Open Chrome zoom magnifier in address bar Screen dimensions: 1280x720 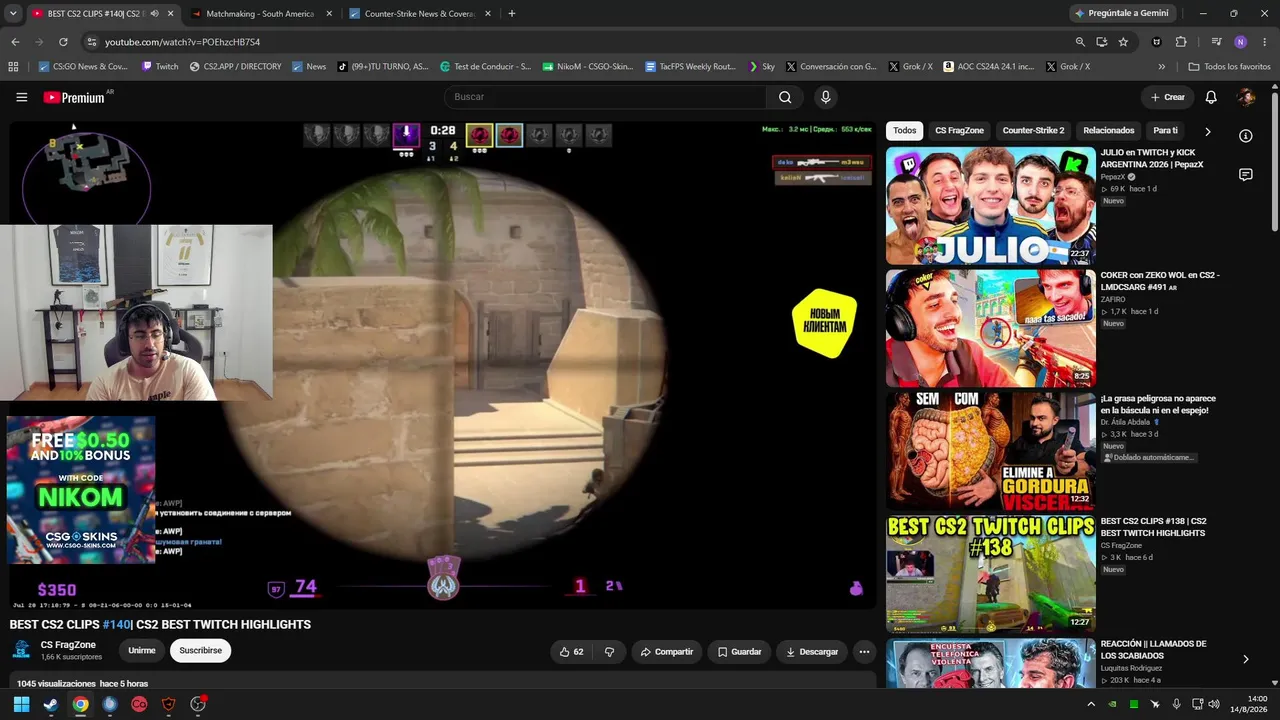[x=1080, y=42]
